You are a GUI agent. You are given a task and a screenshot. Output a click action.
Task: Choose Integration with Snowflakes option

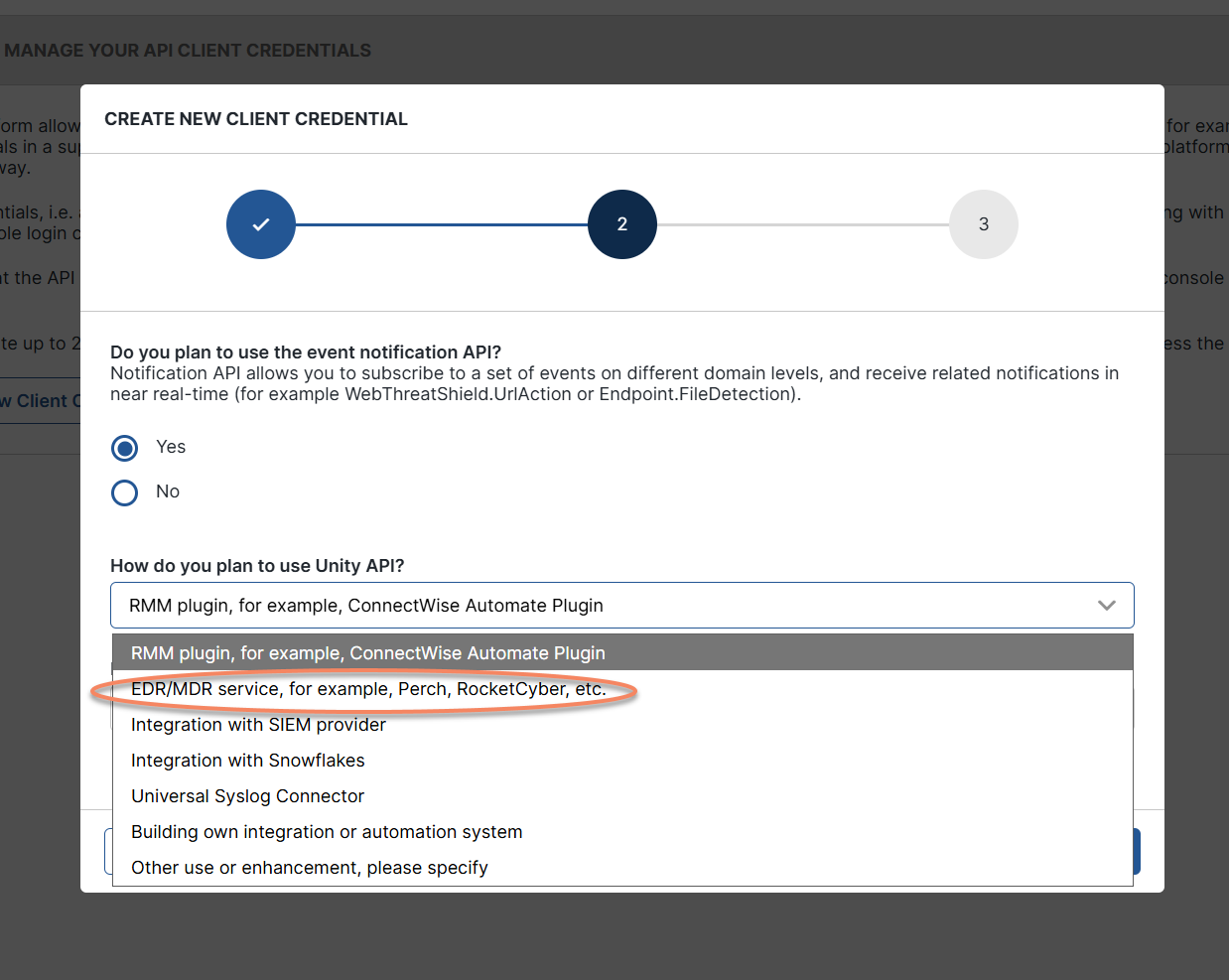[x=622, y=761]
